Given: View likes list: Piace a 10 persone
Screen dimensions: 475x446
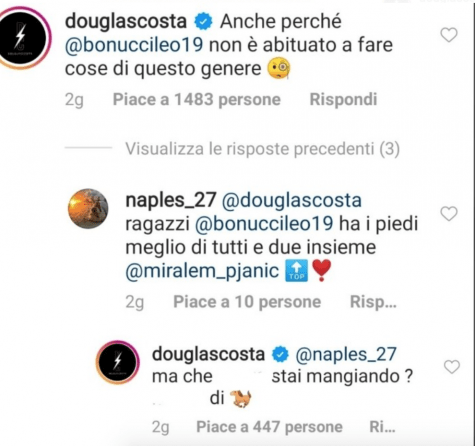Looking at the screenshot, I should point(247,302).
